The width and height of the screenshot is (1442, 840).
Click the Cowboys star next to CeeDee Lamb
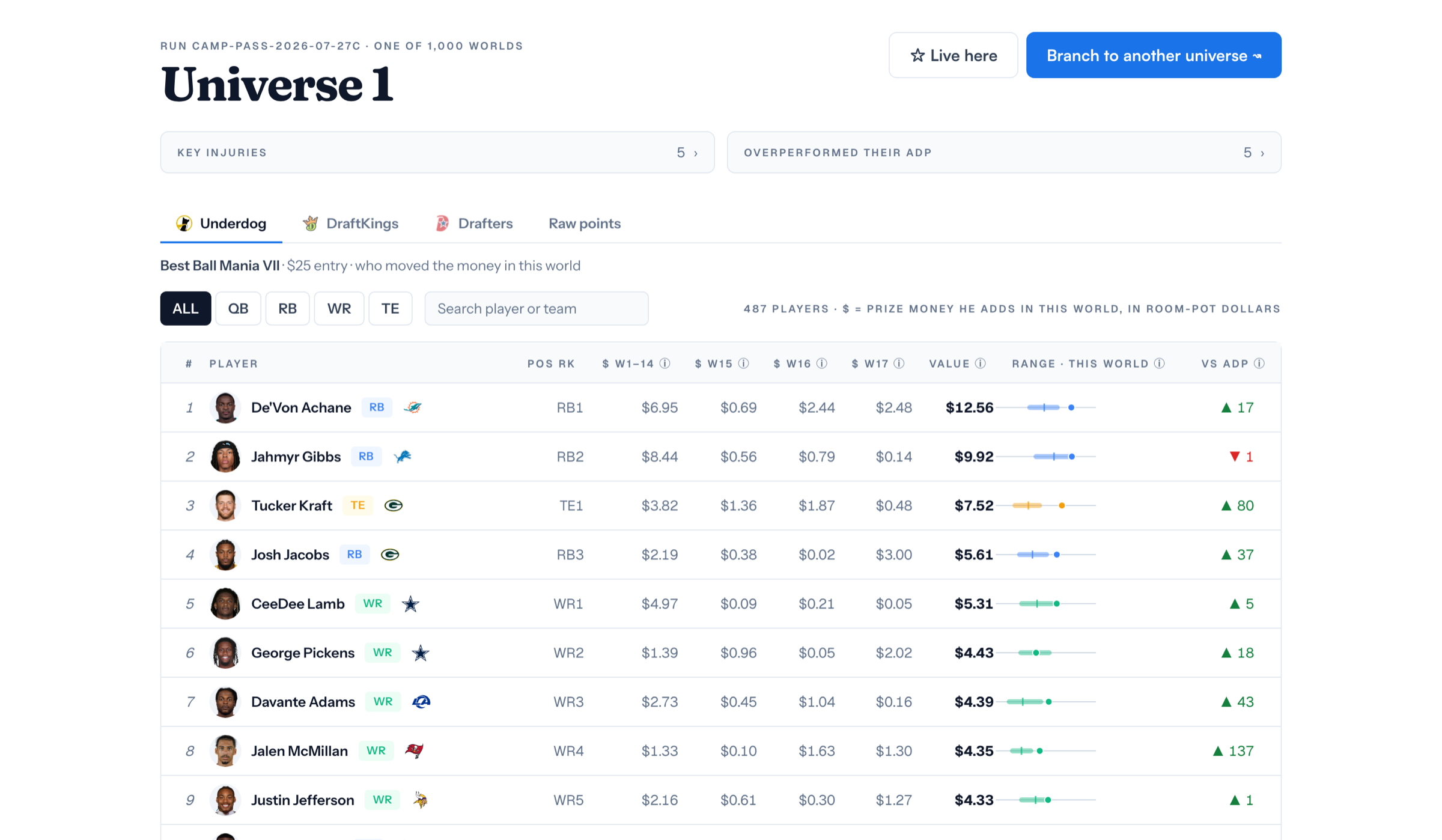410,604
